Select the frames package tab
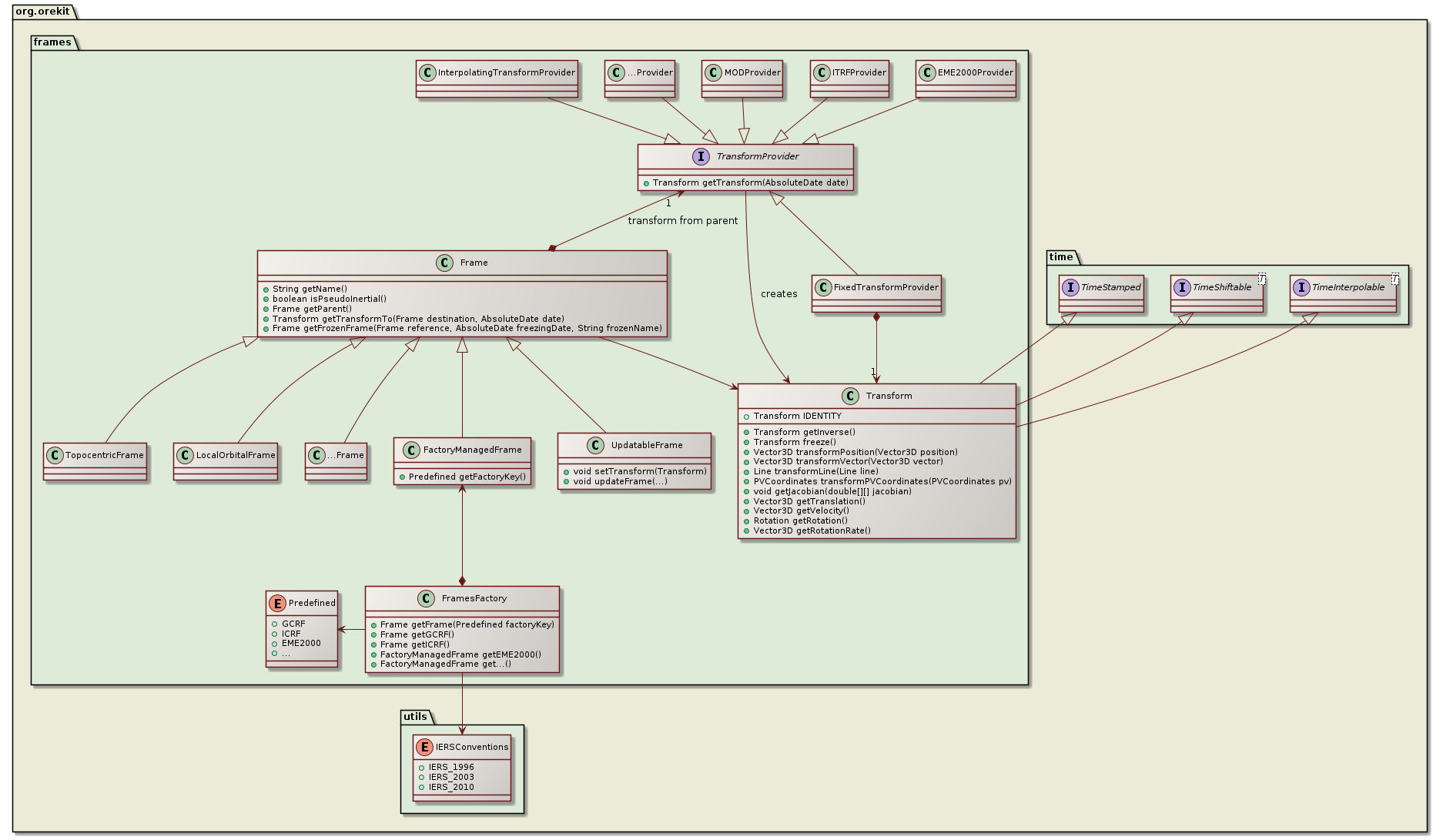The width and height of the screenshot is (1443, 840). pos(52,42)
